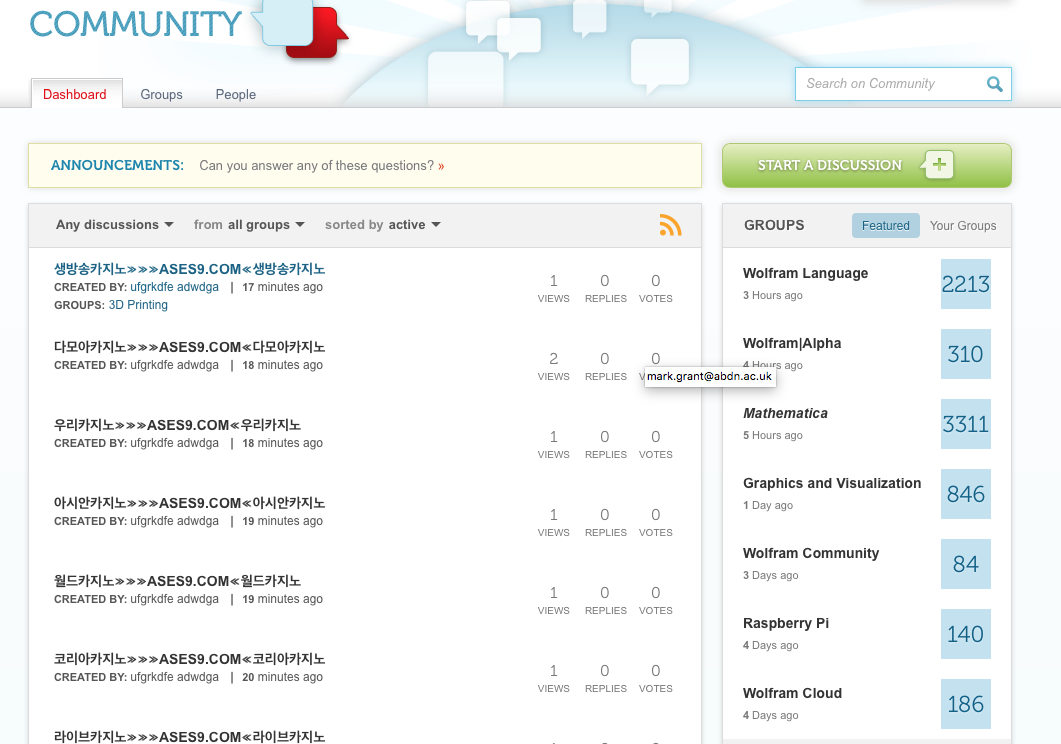
Task: Open the Raspberry Pi group
Action: pyautogui.click(x=786, y=623)
